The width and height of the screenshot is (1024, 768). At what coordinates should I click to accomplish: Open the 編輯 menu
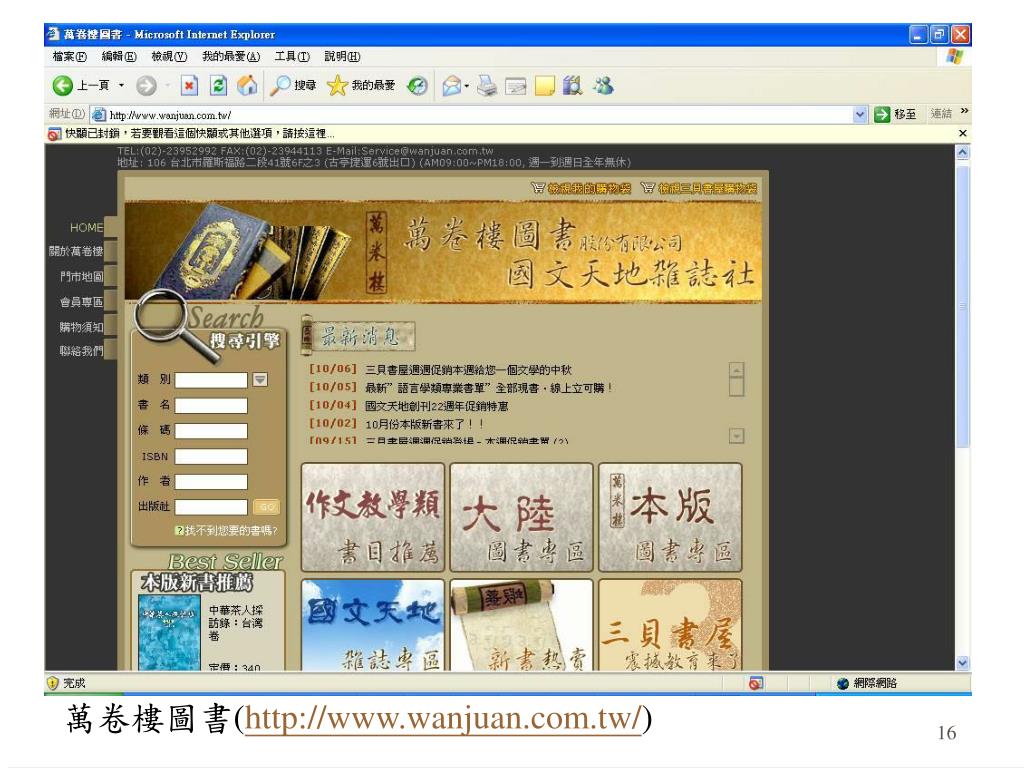119,57
